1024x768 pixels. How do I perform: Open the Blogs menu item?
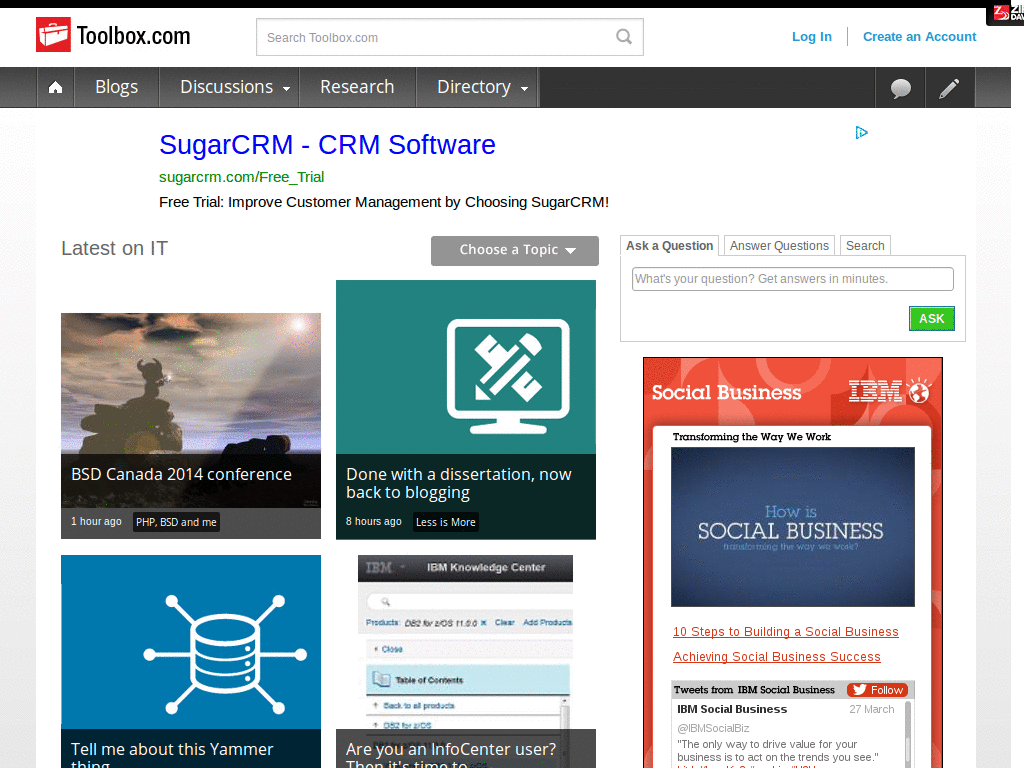tap(116, 87)
